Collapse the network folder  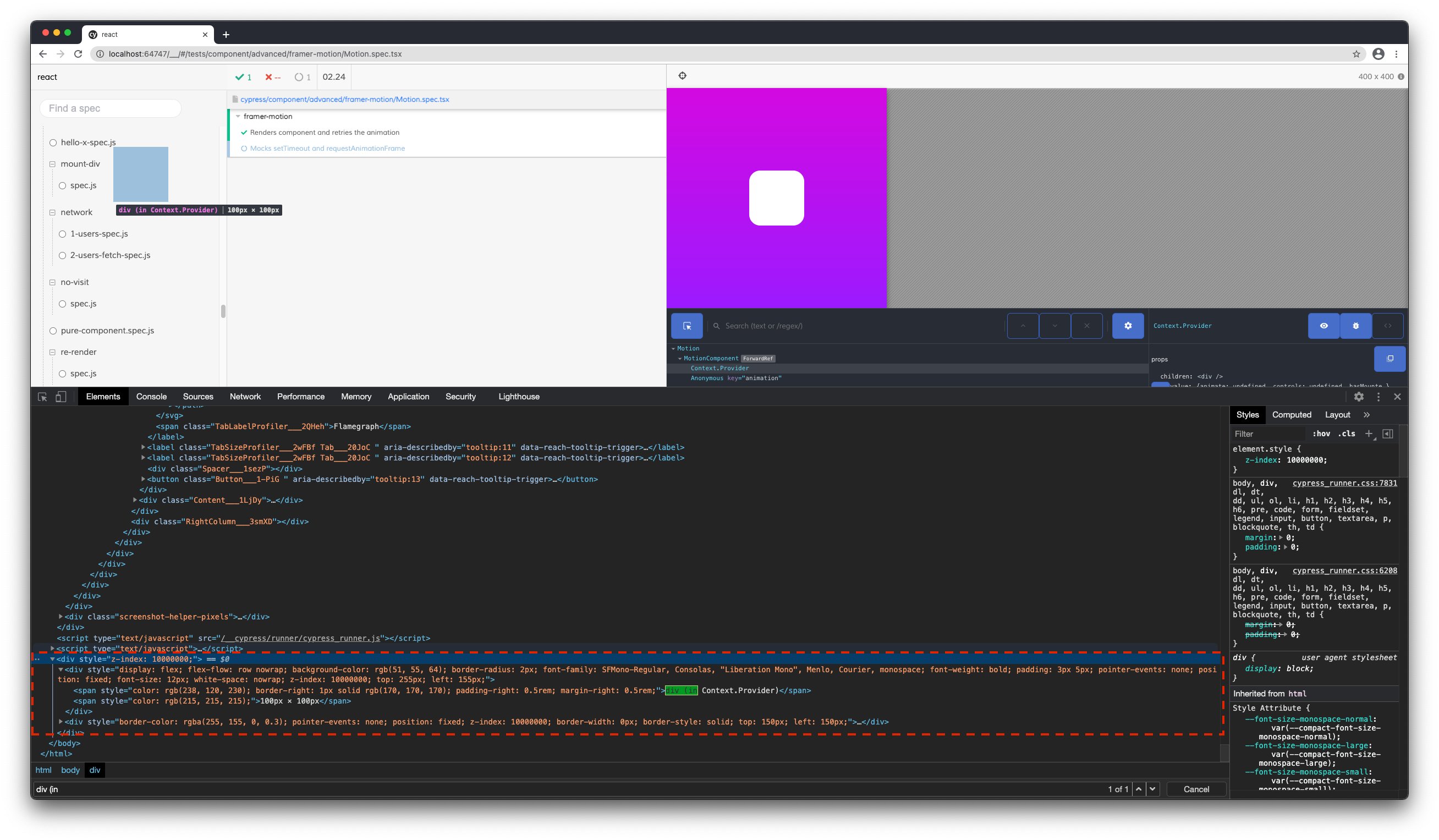53,212
